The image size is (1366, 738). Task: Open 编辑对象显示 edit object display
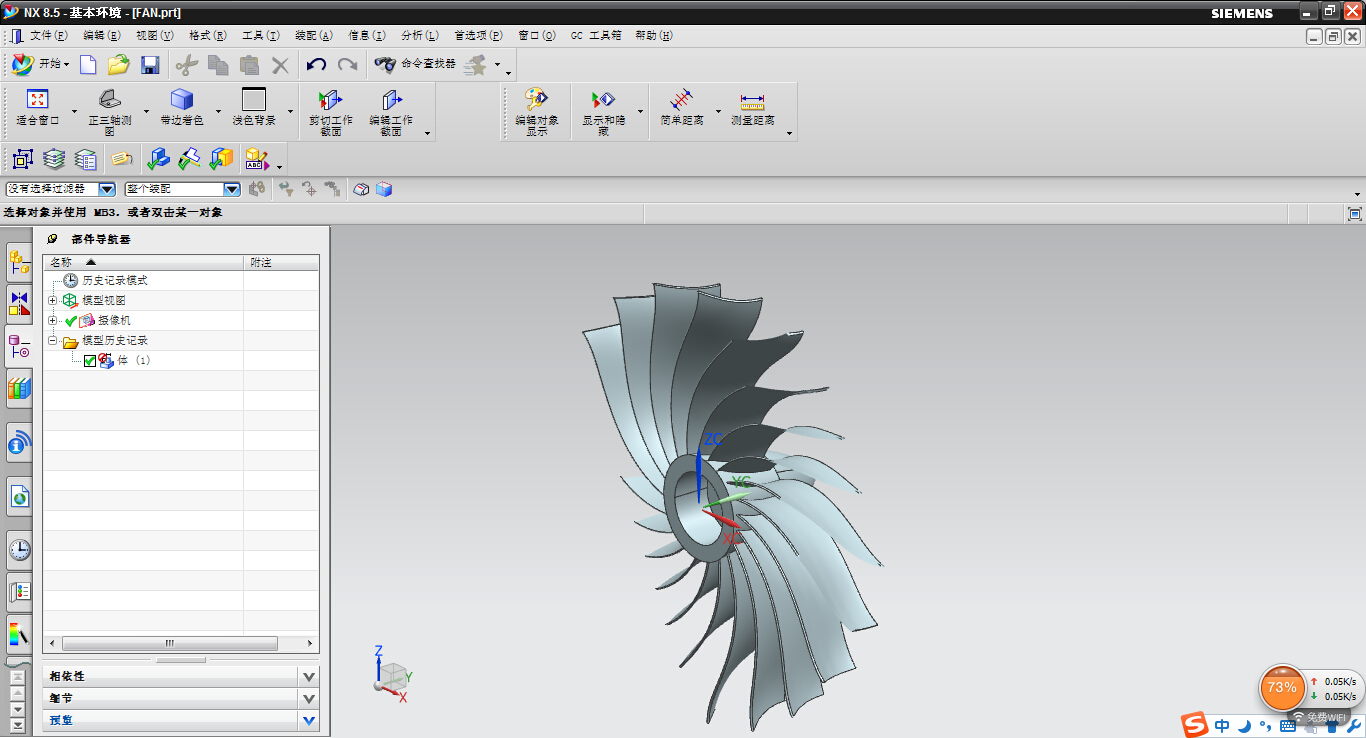pyautogui.click(x=537, y=111)
